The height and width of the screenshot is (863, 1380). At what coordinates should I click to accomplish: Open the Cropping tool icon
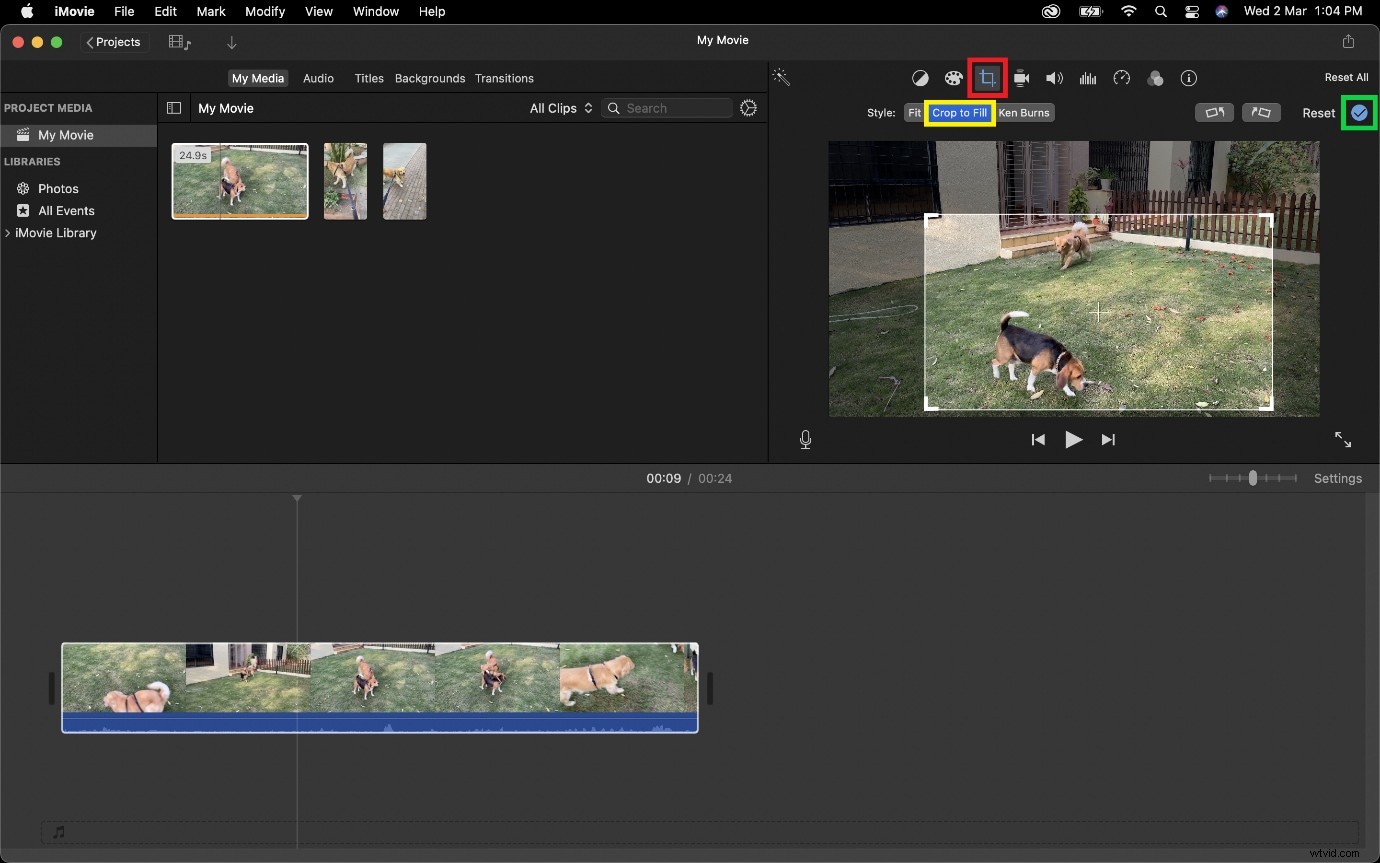[987, 78]
